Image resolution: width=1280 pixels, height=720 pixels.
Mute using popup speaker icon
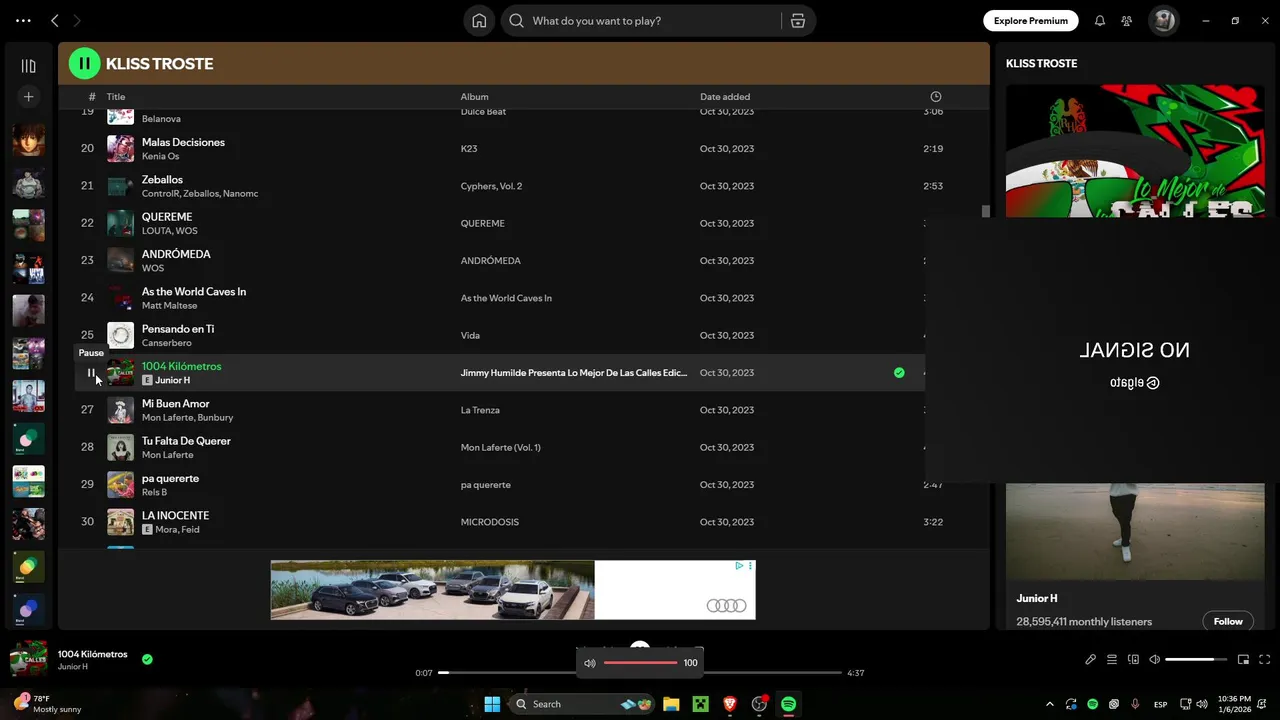click(x=589, y=662)
